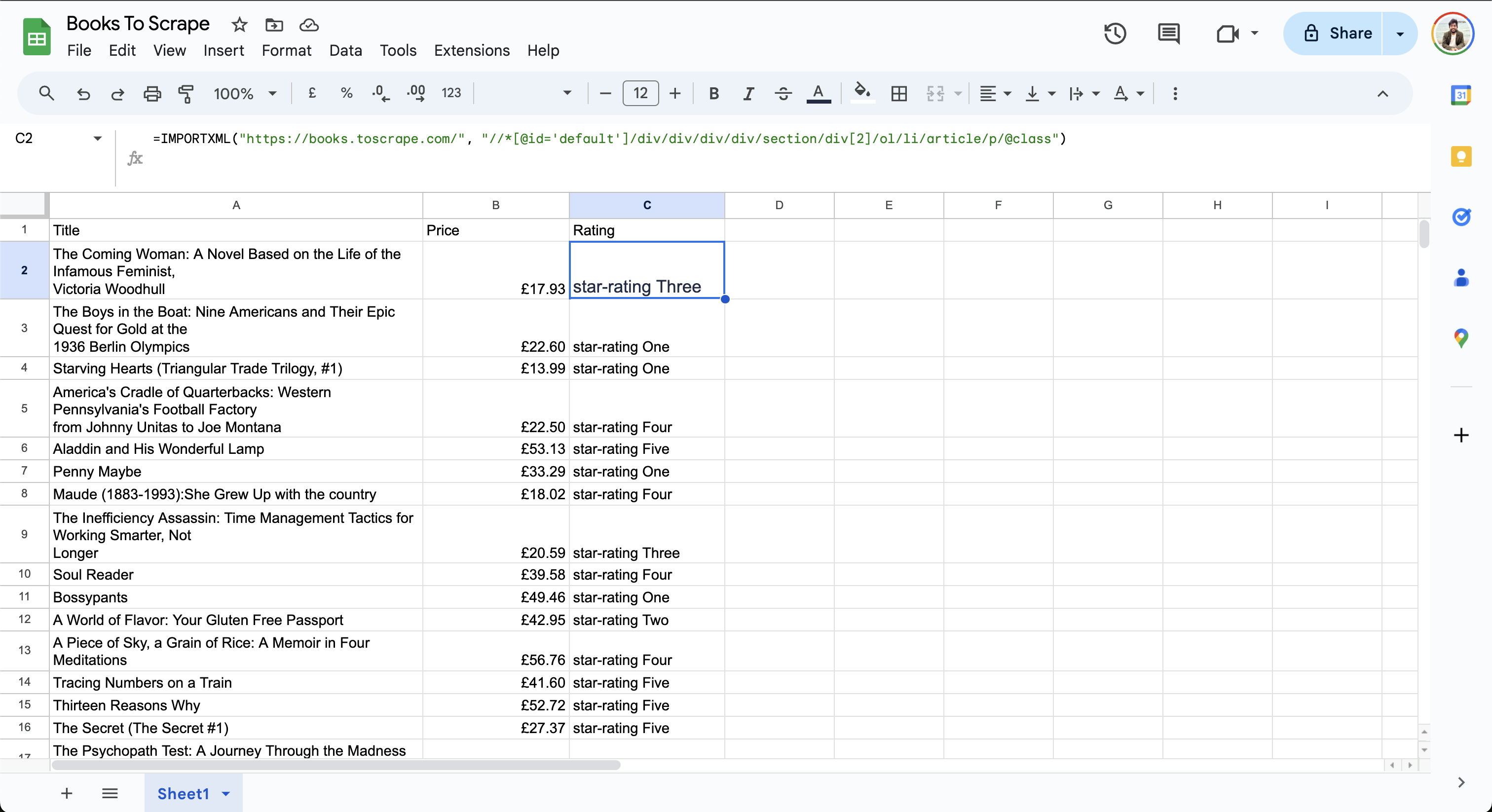The image size is (1492, 812).
Task: Toggle bold formatting
Action: coord(713,93)
